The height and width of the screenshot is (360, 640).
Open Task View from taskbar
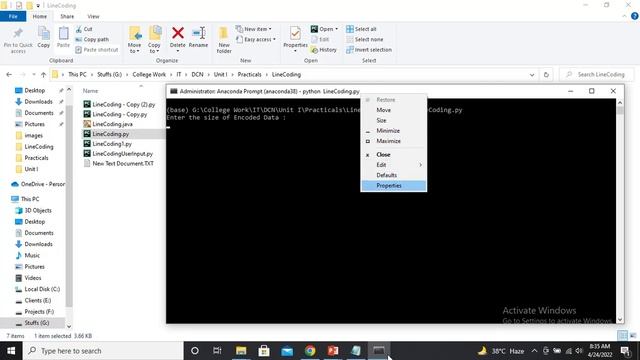217,351
